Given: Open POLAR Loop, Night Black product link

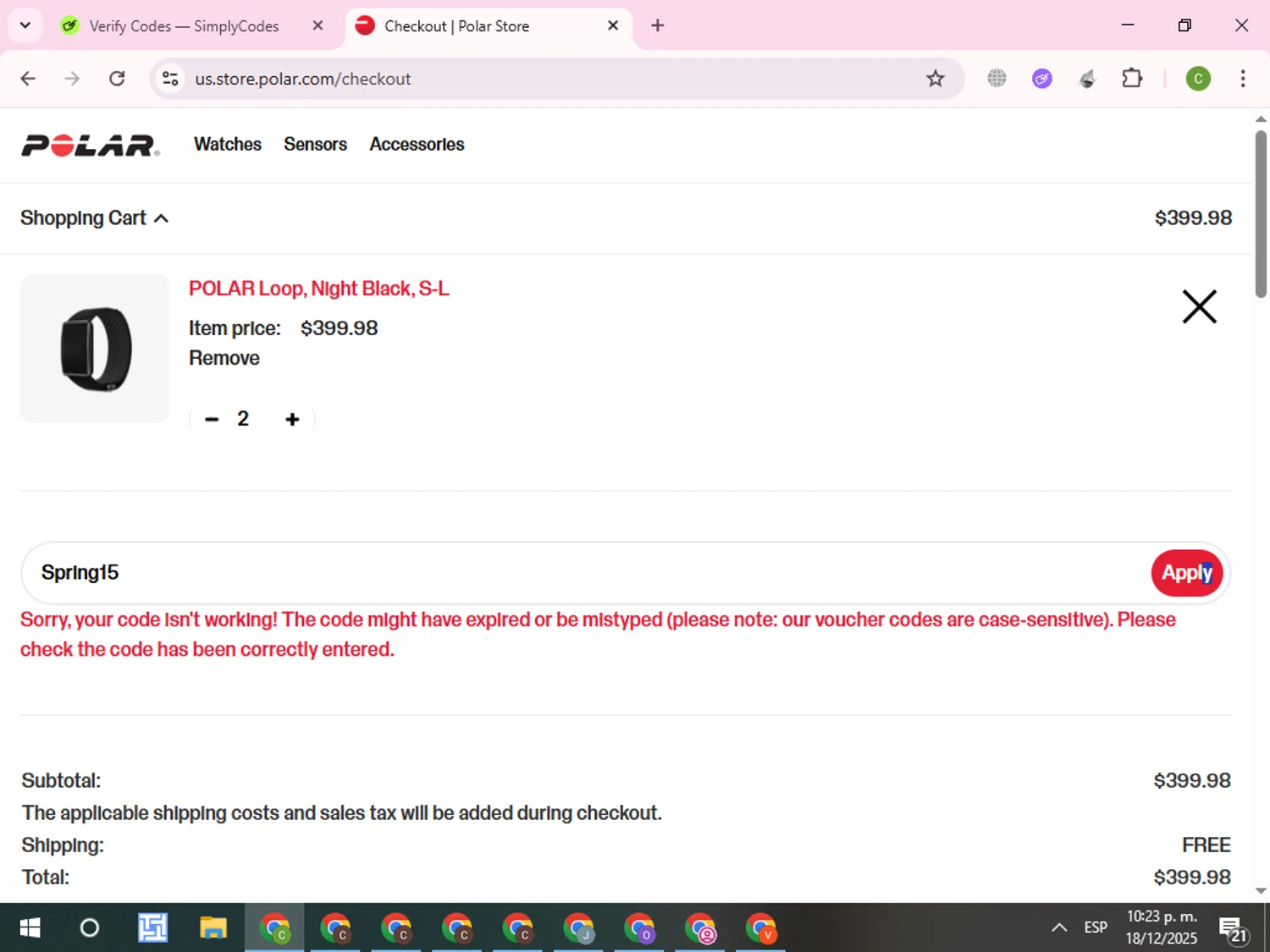Looking at the screenshot, I should [318, 289].
